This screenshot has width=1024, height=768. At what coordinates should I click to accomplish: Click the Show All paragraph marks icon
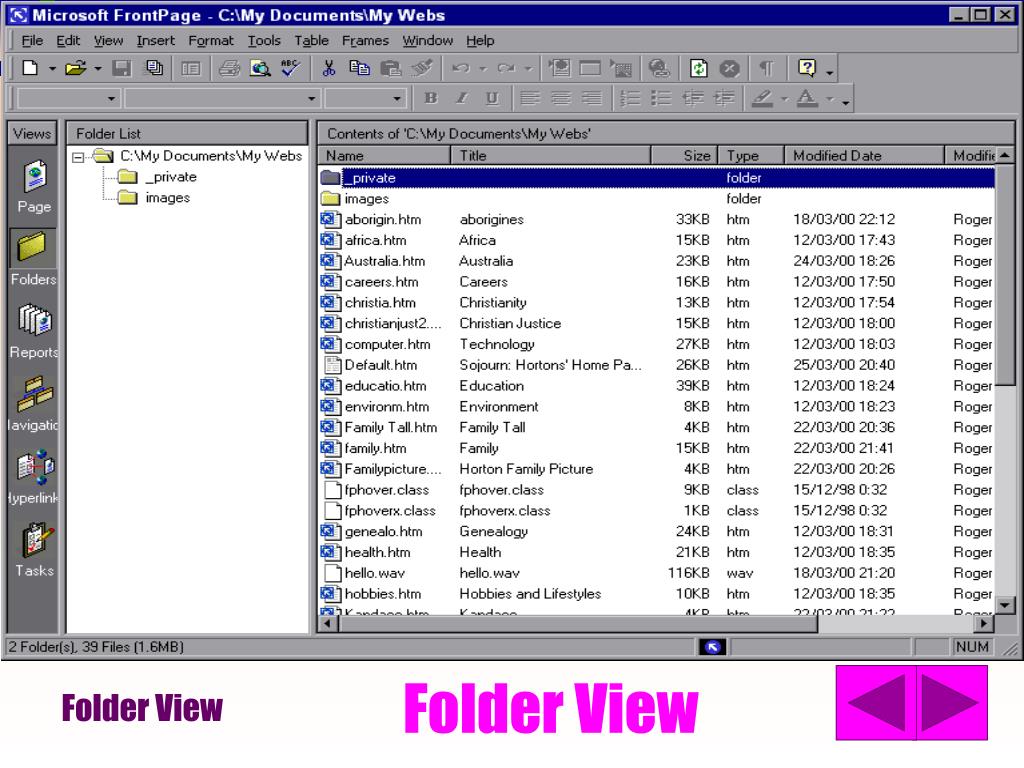(x=767, y=68)
